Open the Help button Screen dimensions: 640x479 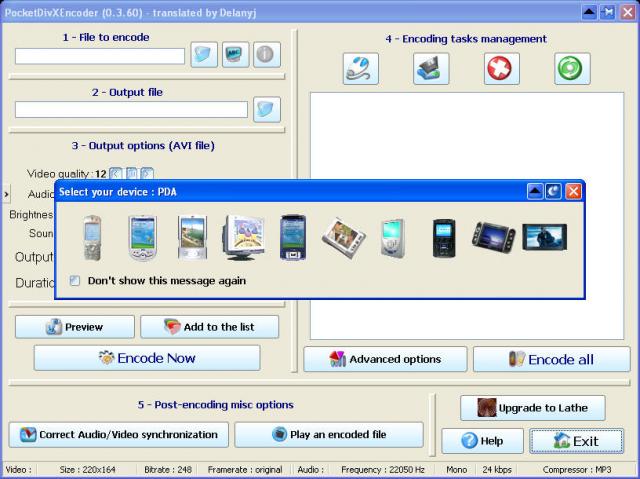tap(482, 441)
